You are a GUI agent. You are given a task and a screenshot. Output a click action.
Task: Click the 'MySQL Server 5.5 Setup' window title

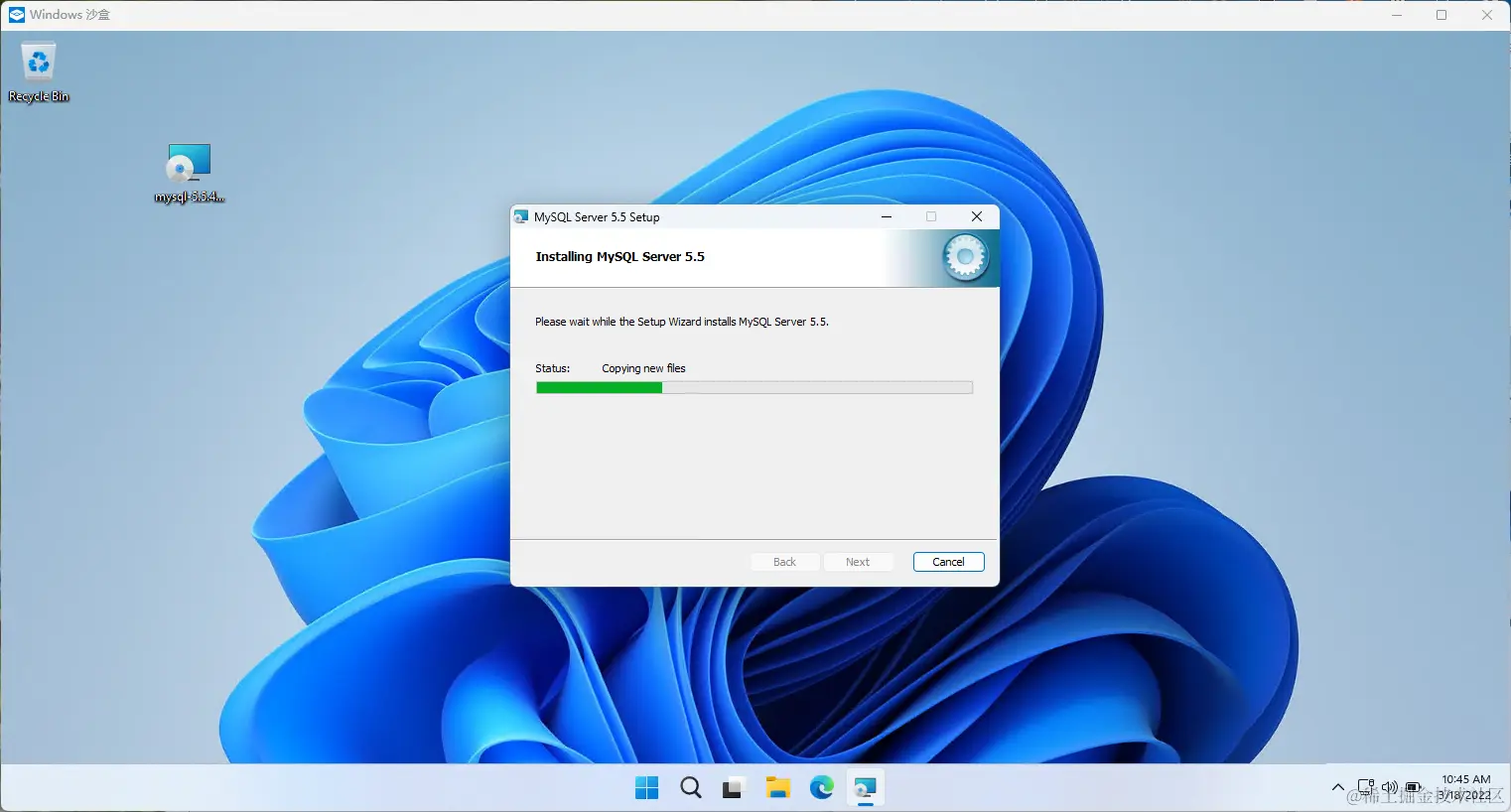click(x=597, y=217)
